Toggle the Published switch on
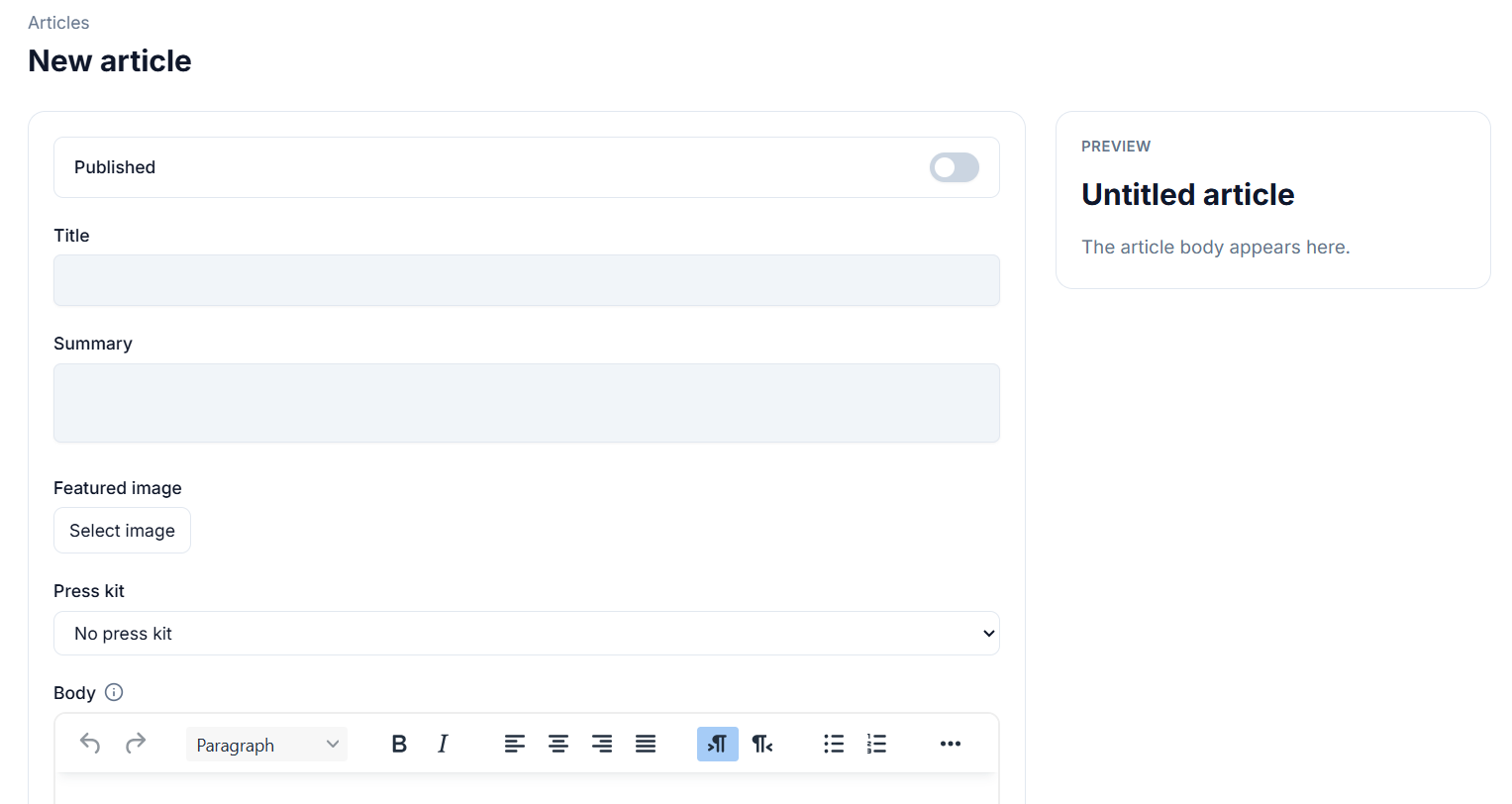1512x804 pixels. pyautogui.click(x=955, y=167)
